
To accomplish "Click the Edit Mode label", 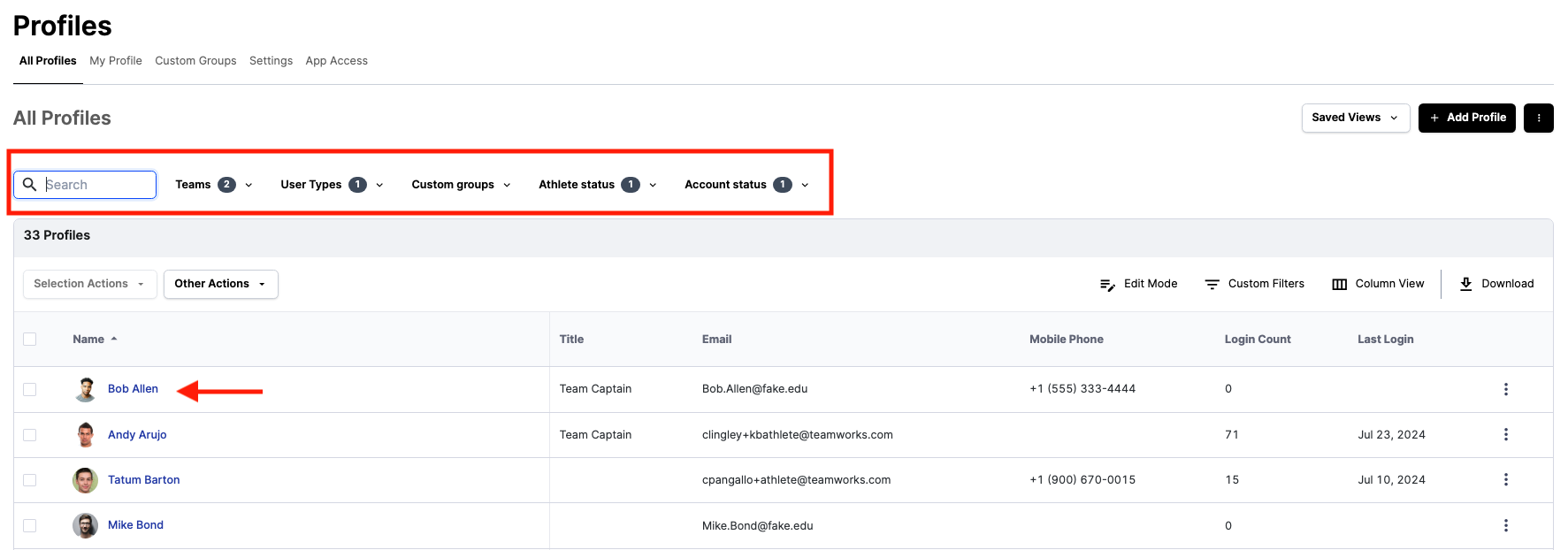I will [x=1151, y=284].
